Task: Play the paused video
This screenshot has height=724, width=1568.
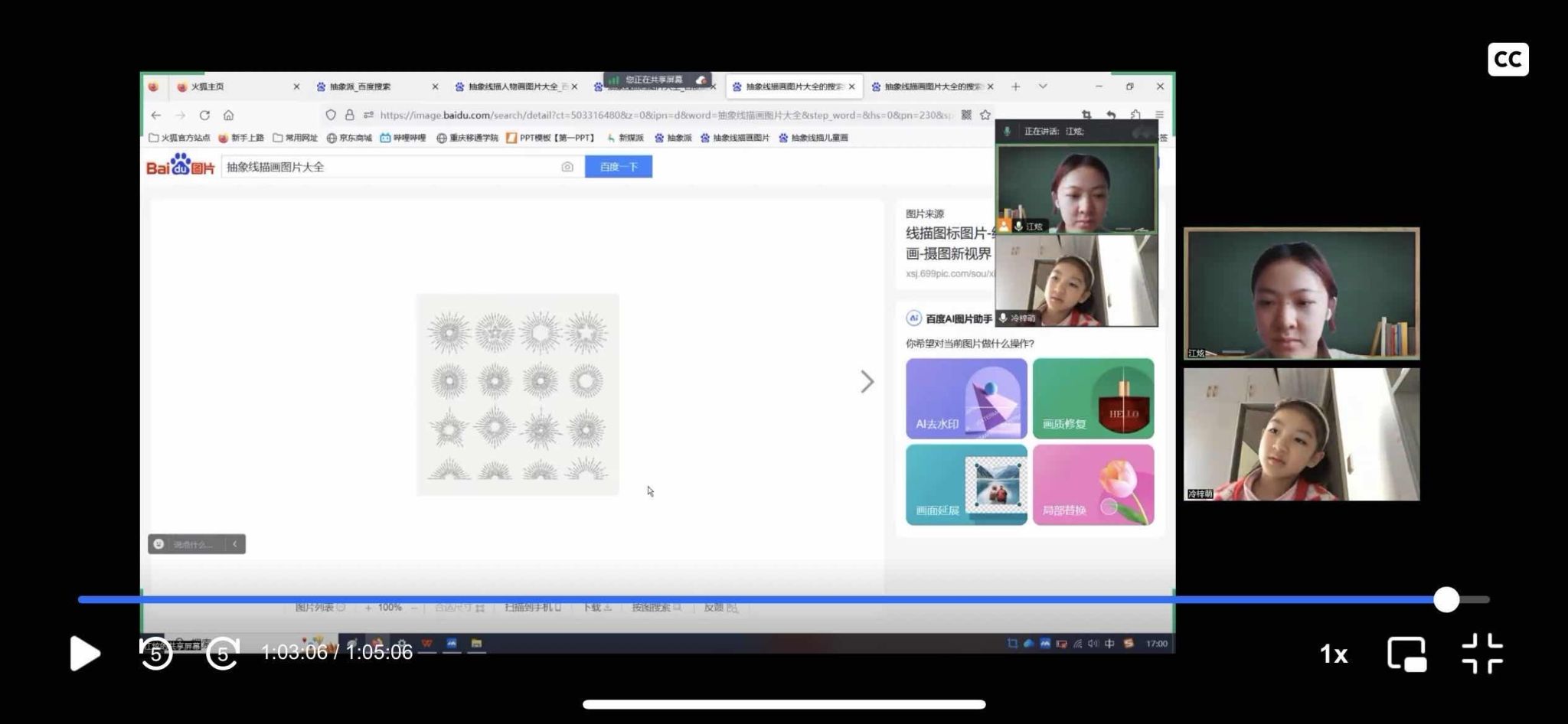Action: point(85,654)
